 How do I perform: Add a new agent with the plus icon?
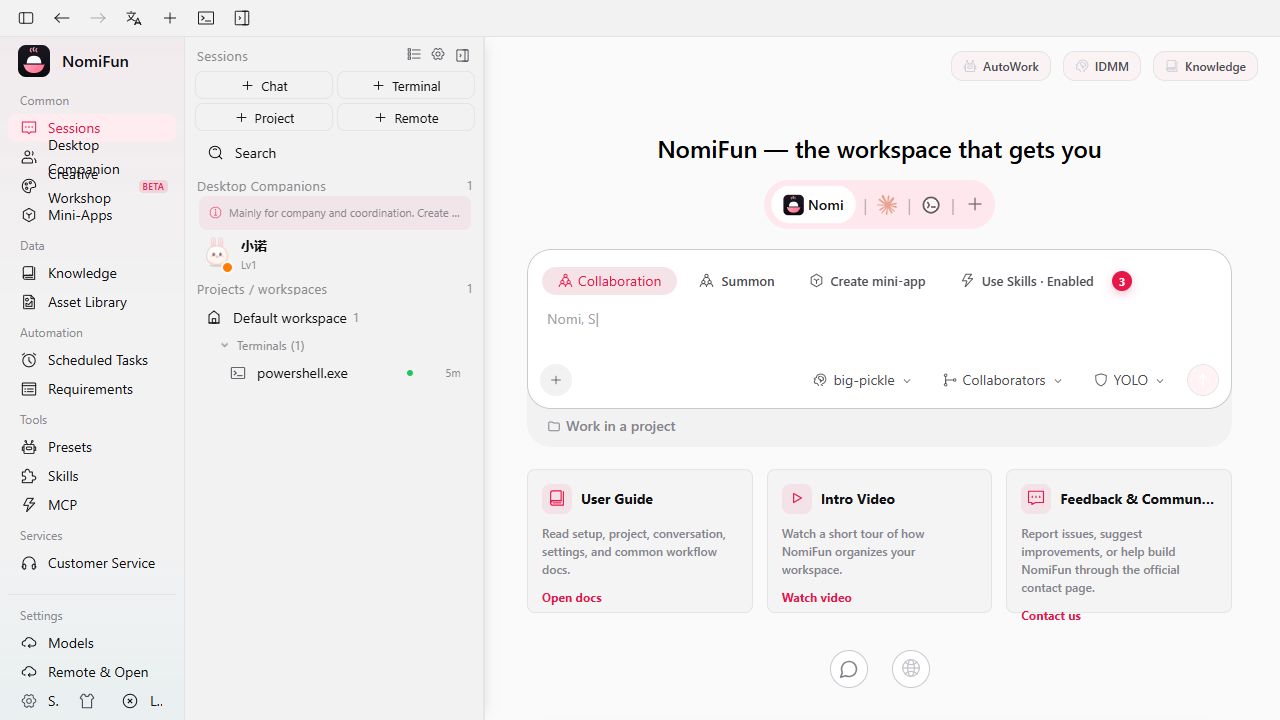click(x=975, y=205)
